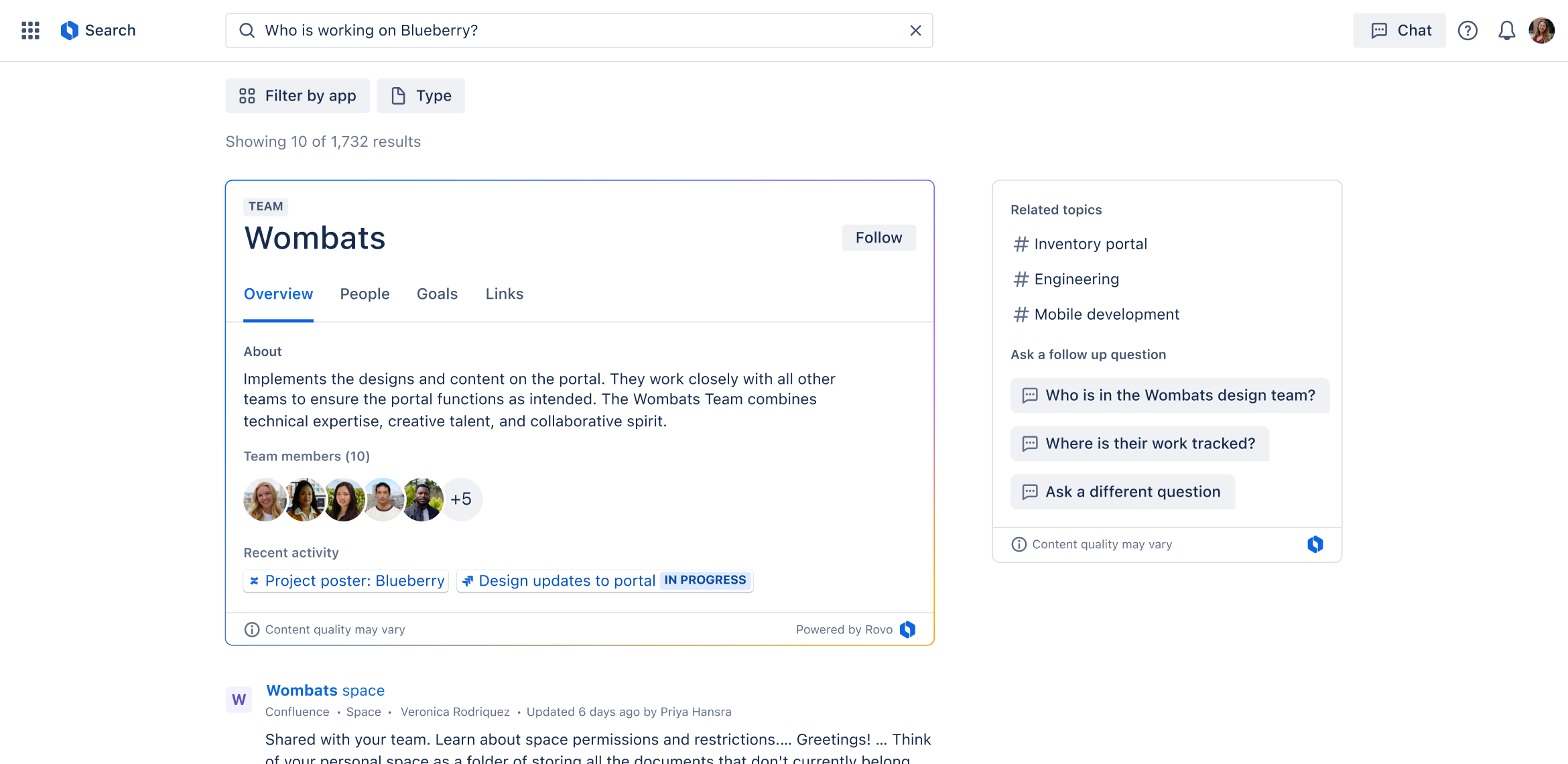Switch to the People tab

click(365, 294)
